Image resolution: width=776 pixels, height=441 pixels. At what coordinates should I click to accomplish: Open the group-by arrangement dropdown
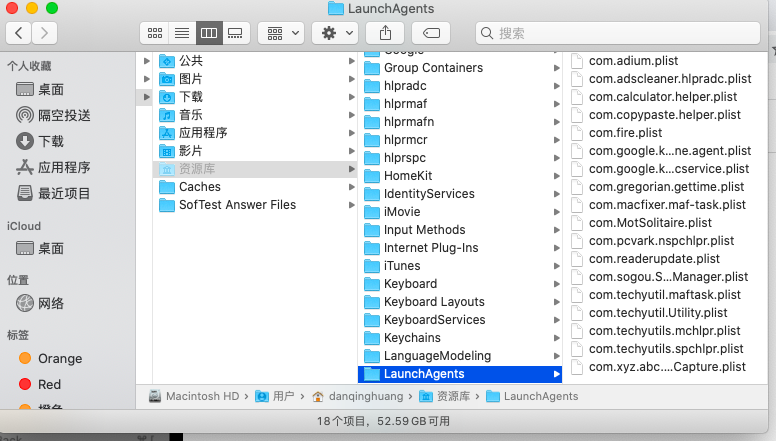pyautogui.click(x=283, y=33)
